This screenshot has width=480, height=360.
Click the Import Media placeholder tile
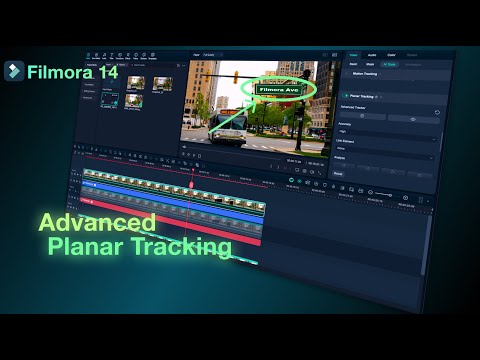112,82
